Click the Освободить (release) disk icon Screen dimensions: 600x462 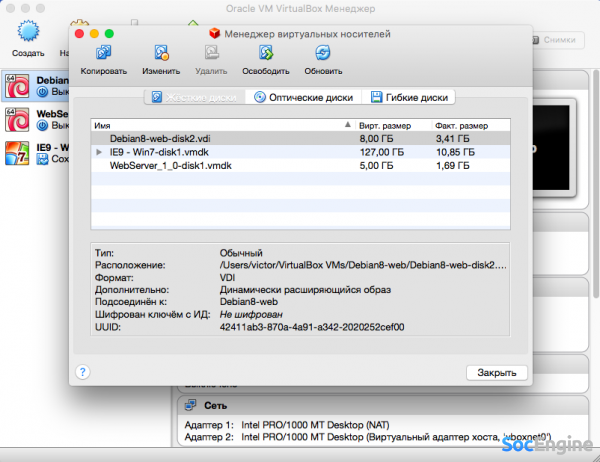pyautogui.click(x=266, y=53)
